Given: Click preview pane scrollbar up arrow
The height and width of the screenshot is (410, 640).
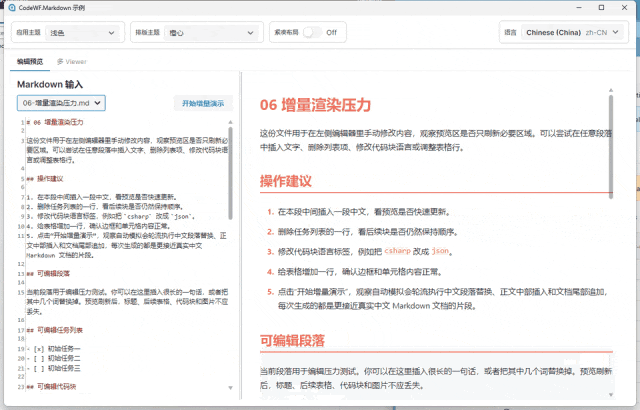Looking at the screenshot, I should tap(611, 90).
